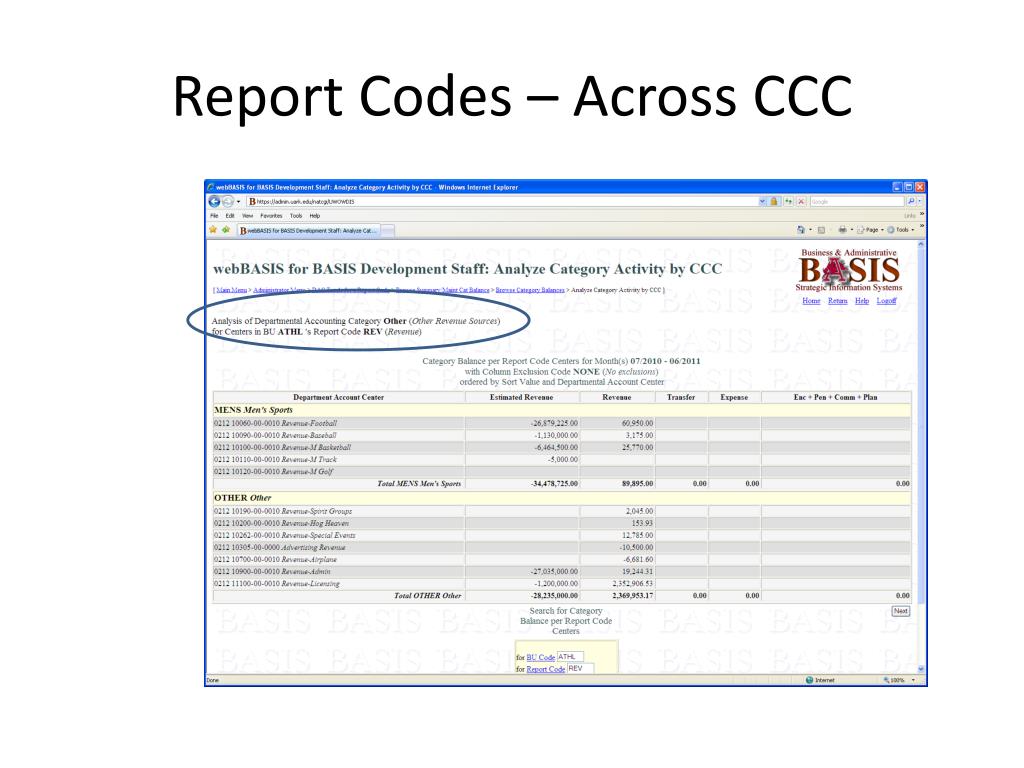Click the Add to Favorites icon
The image size is (1024, 768).
(x=225, y=230)
